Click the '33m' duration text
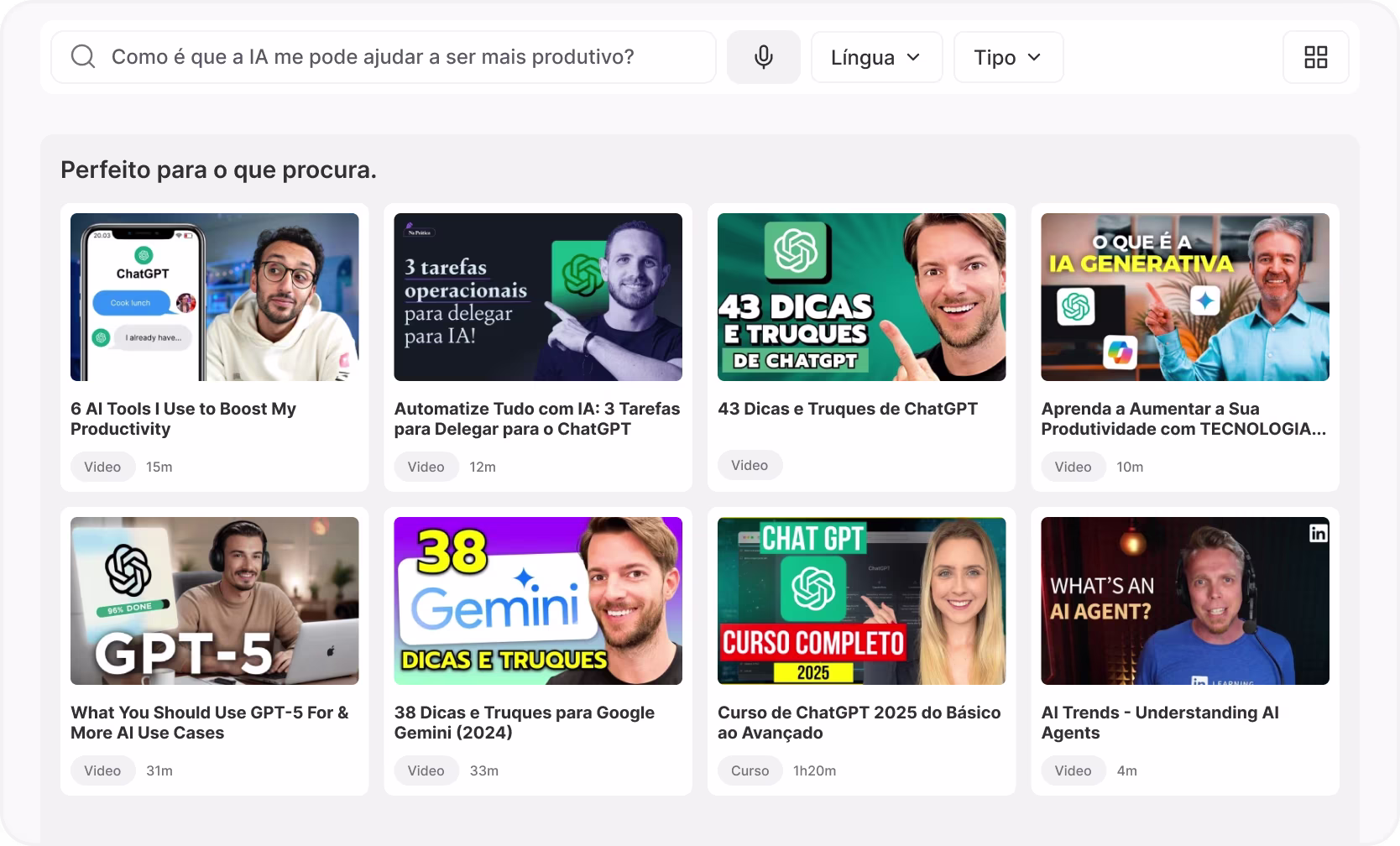The height and width of the screenshot is (846, 1400). click(x=484, y=770)
